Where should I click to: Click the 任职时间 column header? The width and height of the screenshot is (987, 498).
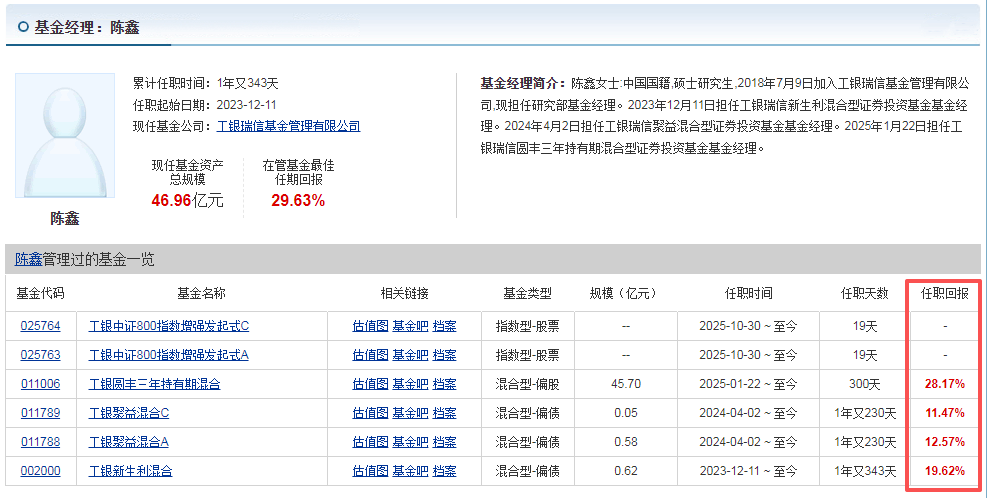click(748, 293)
